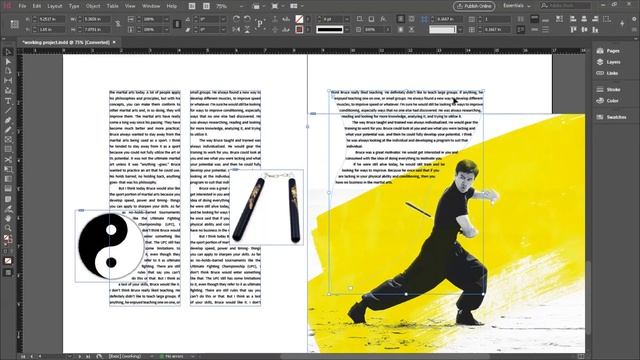Click the control panel settings gear
The image size is (640, 360).
634,19
